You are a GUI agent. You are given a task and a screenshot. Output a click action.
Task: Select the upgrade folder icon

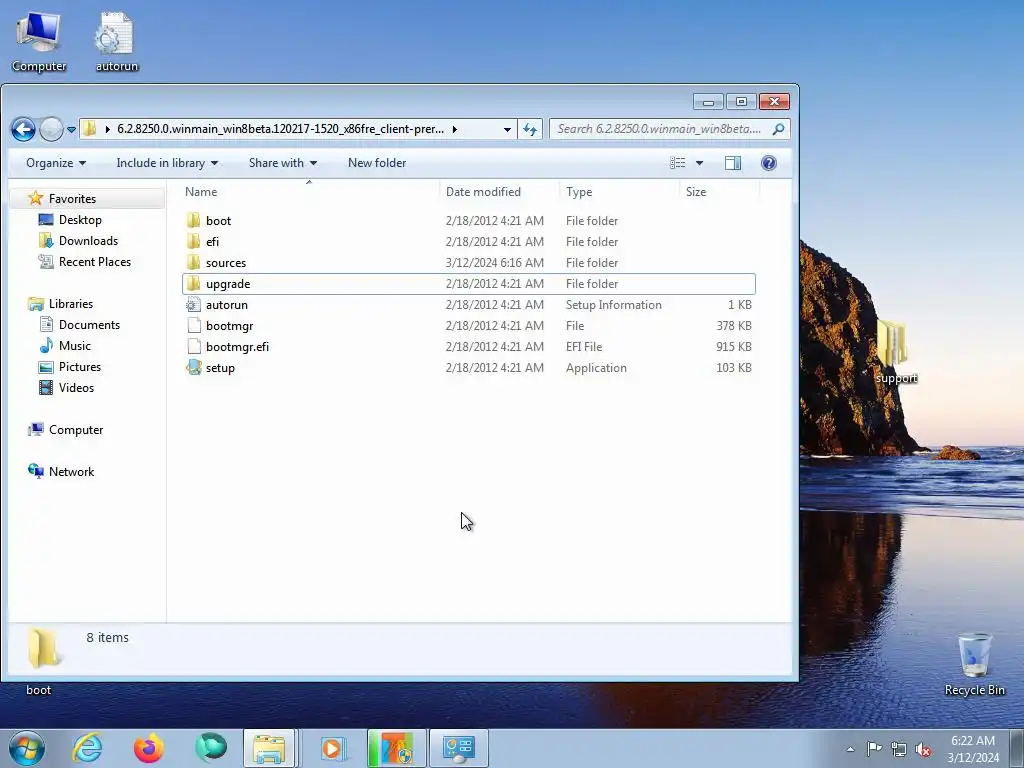click(193, 283)
